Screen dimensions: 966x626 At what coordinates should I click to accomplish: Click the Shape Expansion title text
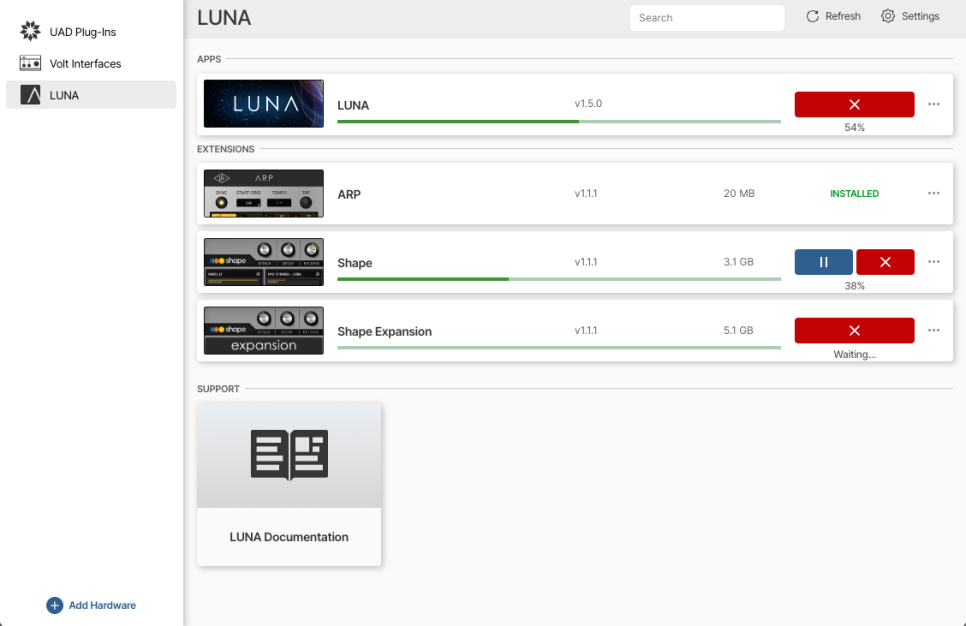384,331
